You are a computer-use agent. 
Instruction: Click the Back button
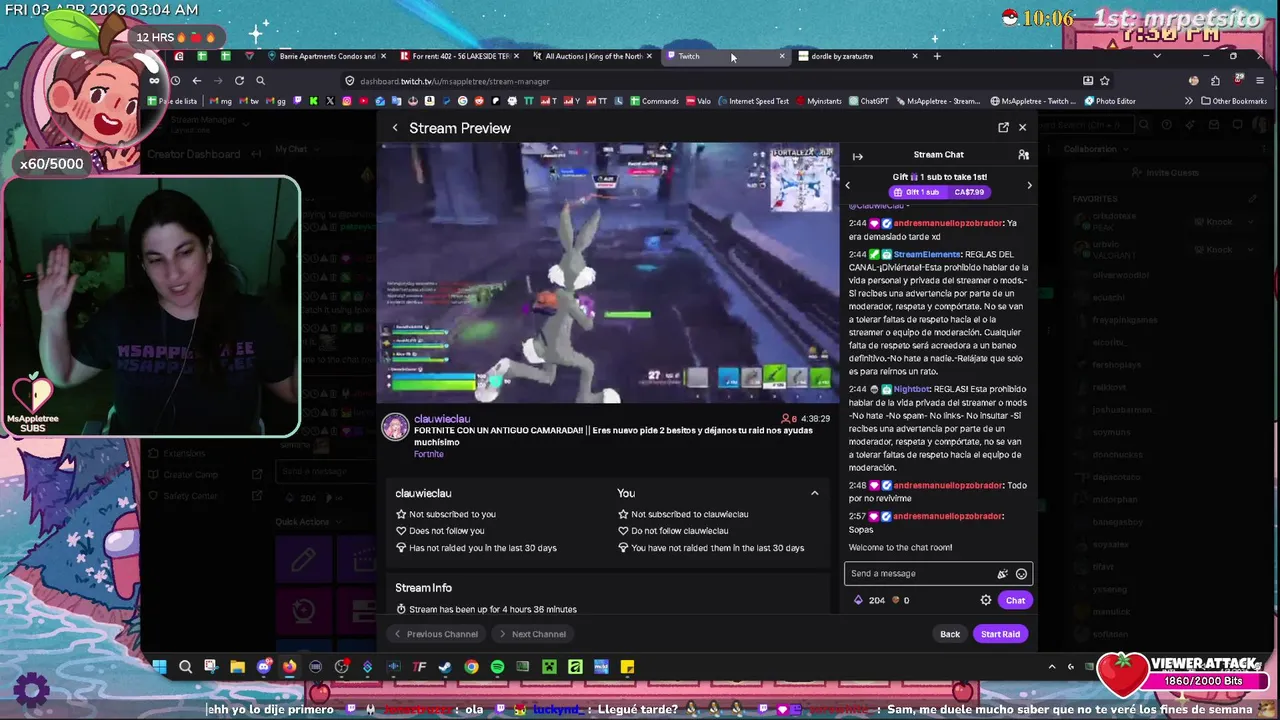pos(950,634)
